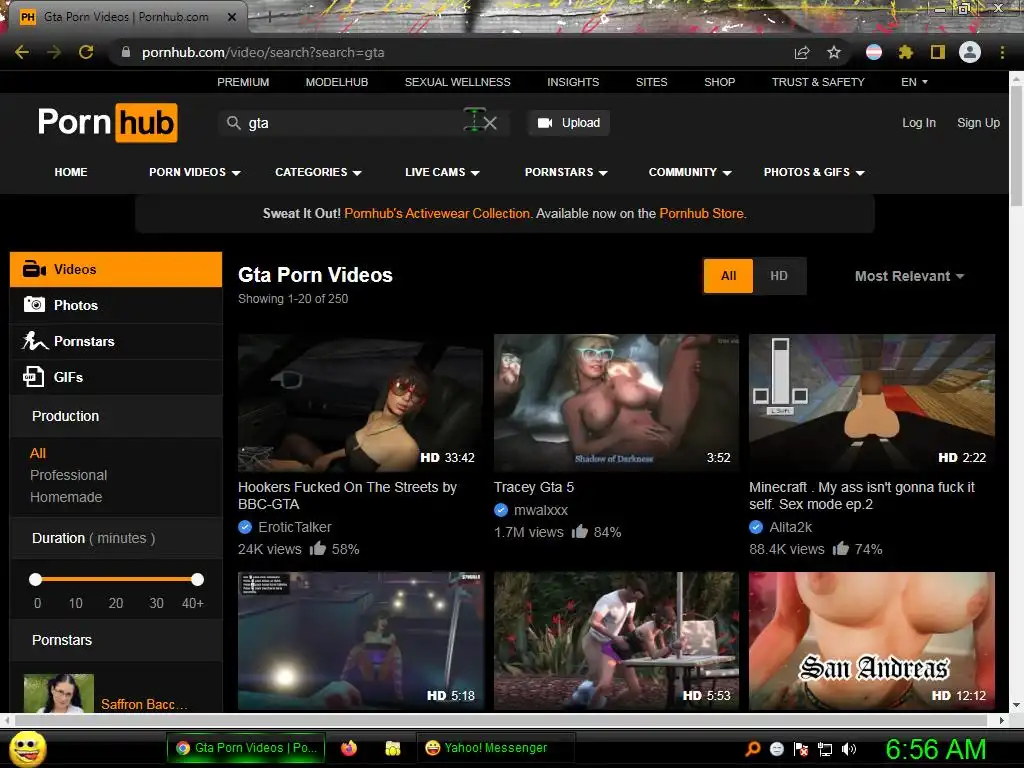Expand the Pornstars navigation menu
Viewport: 1024px width, 768px height.
[566, 172]
